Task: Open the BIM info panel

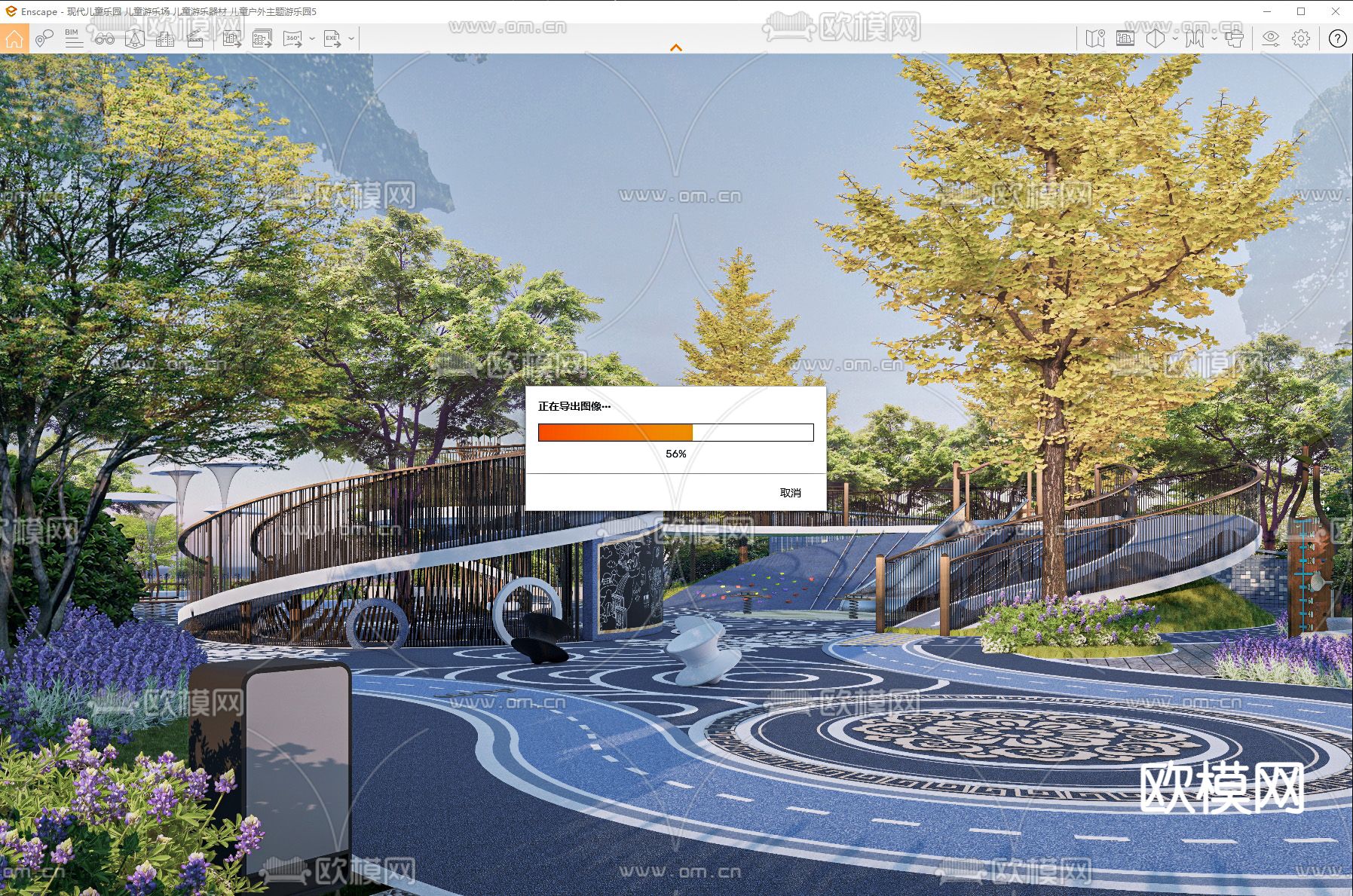Action: pos(74,38)
